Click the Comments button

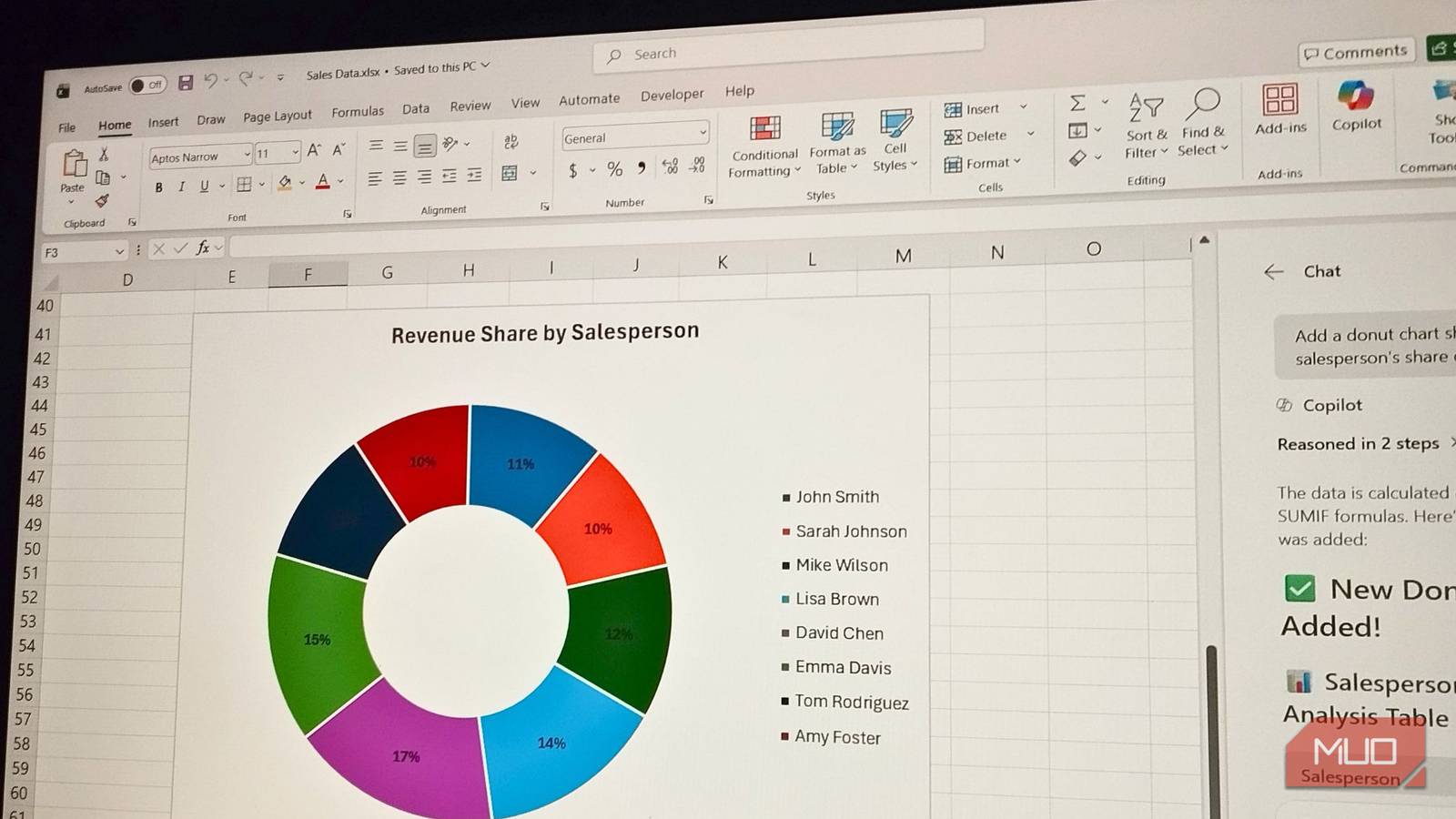[x=1355, y=52]
